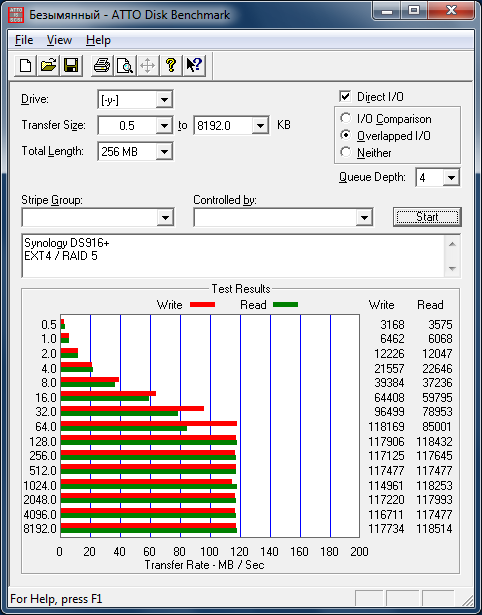Image resolution: width=482 pixels, height=615 pixels.
Task: Uncheck the Direct I/O checkbox
Action: [x=345, y=96]
